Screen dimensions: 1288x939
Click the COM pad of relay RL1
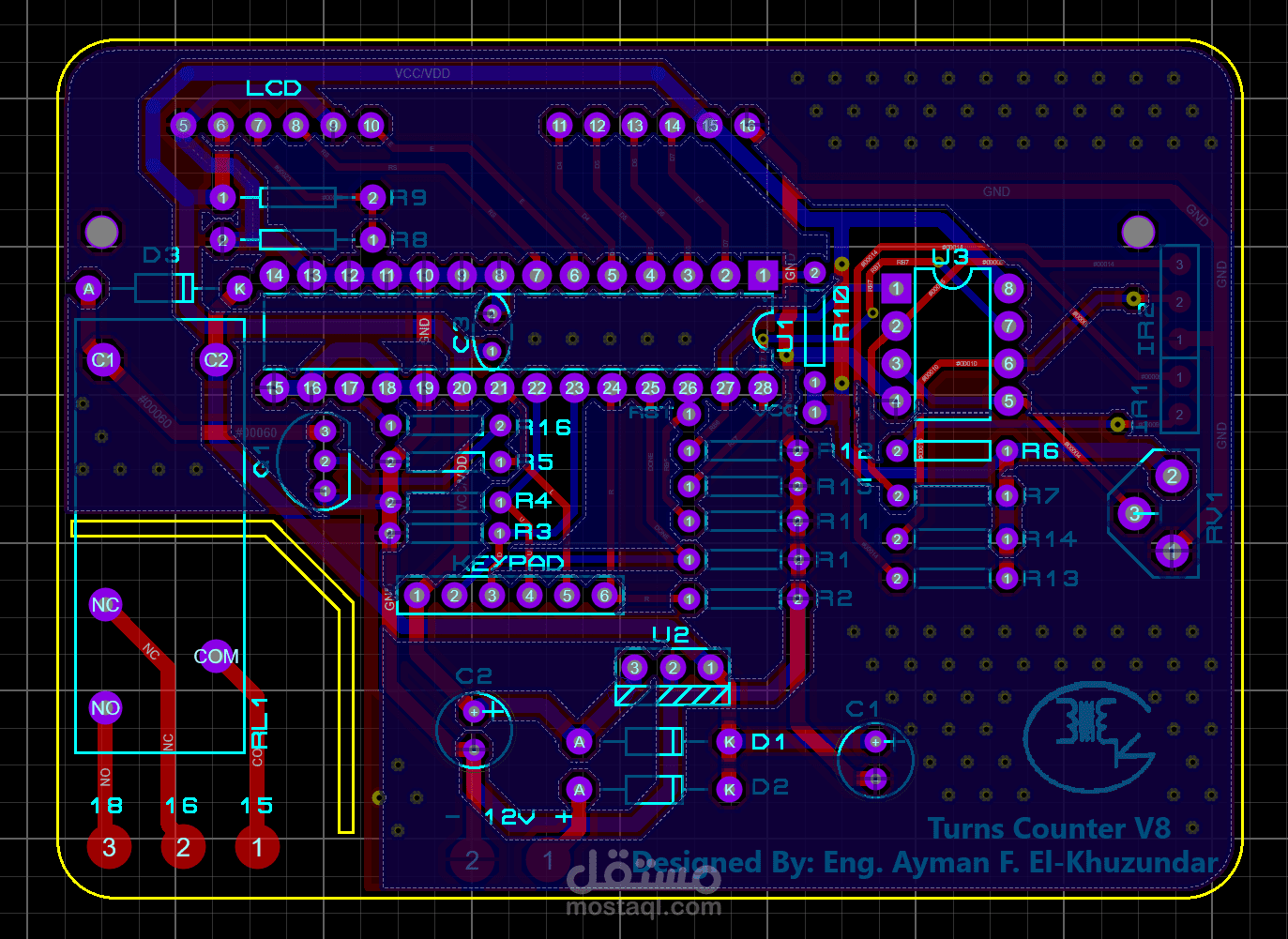pos(217,656)
